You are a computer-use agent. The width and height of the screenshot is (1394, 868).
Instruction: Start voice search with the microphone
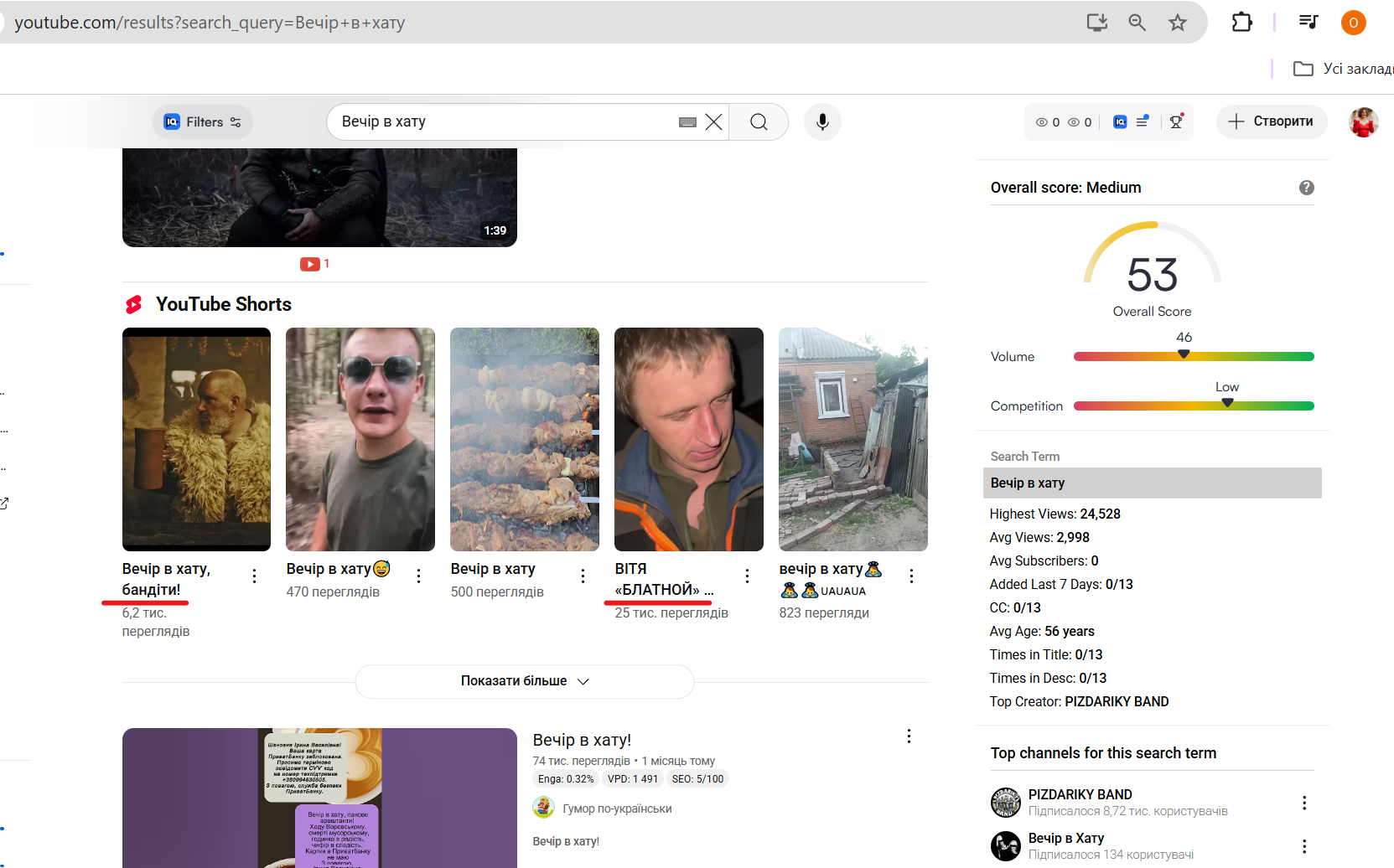point(822,122)
